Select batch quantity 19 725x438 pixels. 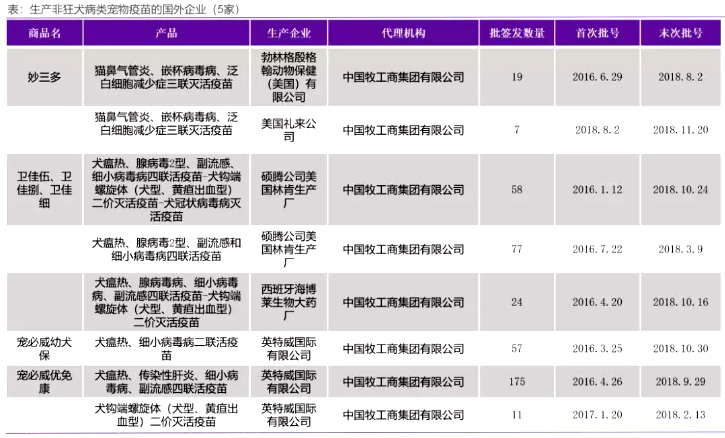517,77
